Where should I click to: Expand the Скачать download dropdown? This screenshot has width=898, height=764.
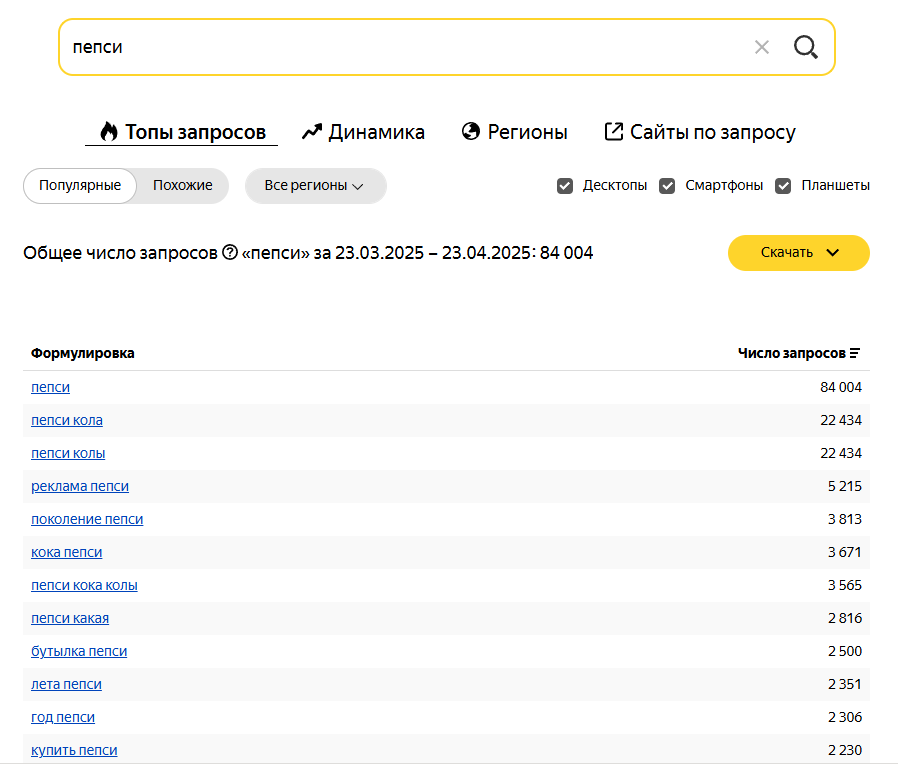[x=798, y=253]
